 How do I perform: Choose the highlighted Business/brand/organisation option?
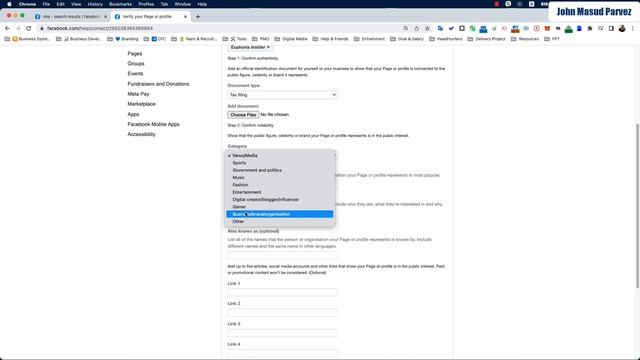280,214
